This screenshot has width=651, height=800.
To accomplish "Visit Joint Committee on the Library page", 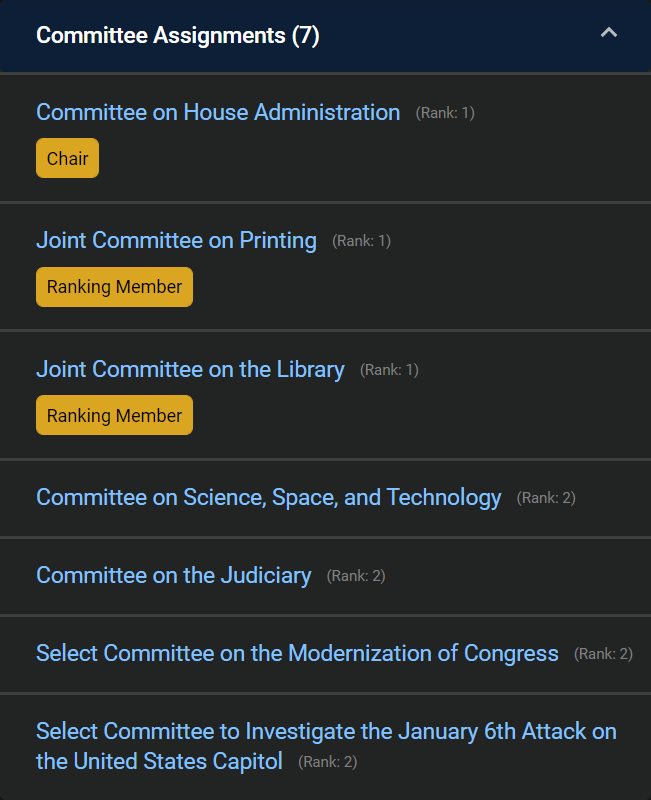I will coord(190,369).
